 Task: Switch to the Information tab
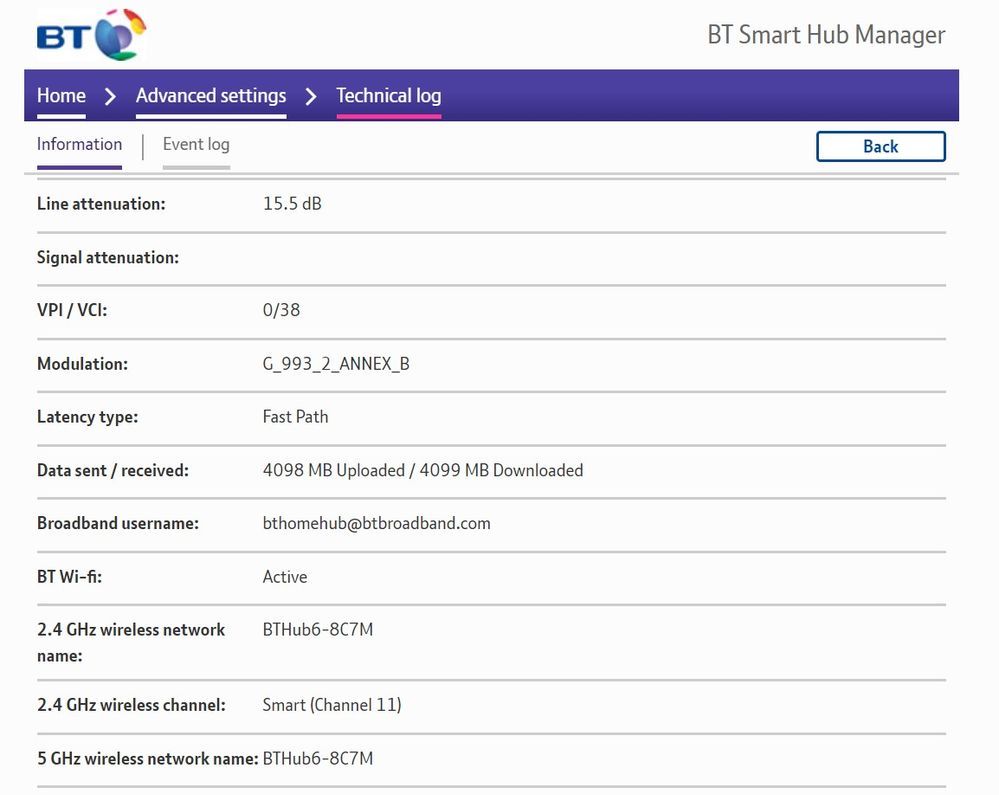[79, 145]
